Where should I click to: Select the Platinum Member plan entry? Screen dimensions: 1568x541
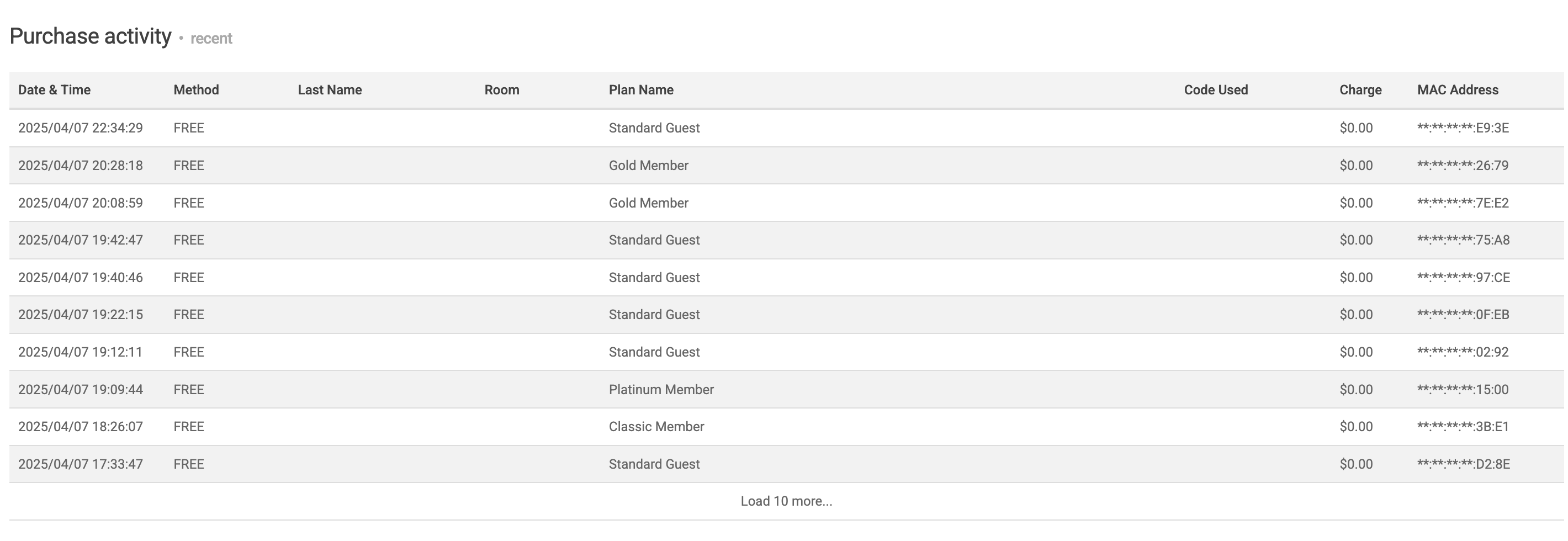pyautogui.click(x=661, y=390)
